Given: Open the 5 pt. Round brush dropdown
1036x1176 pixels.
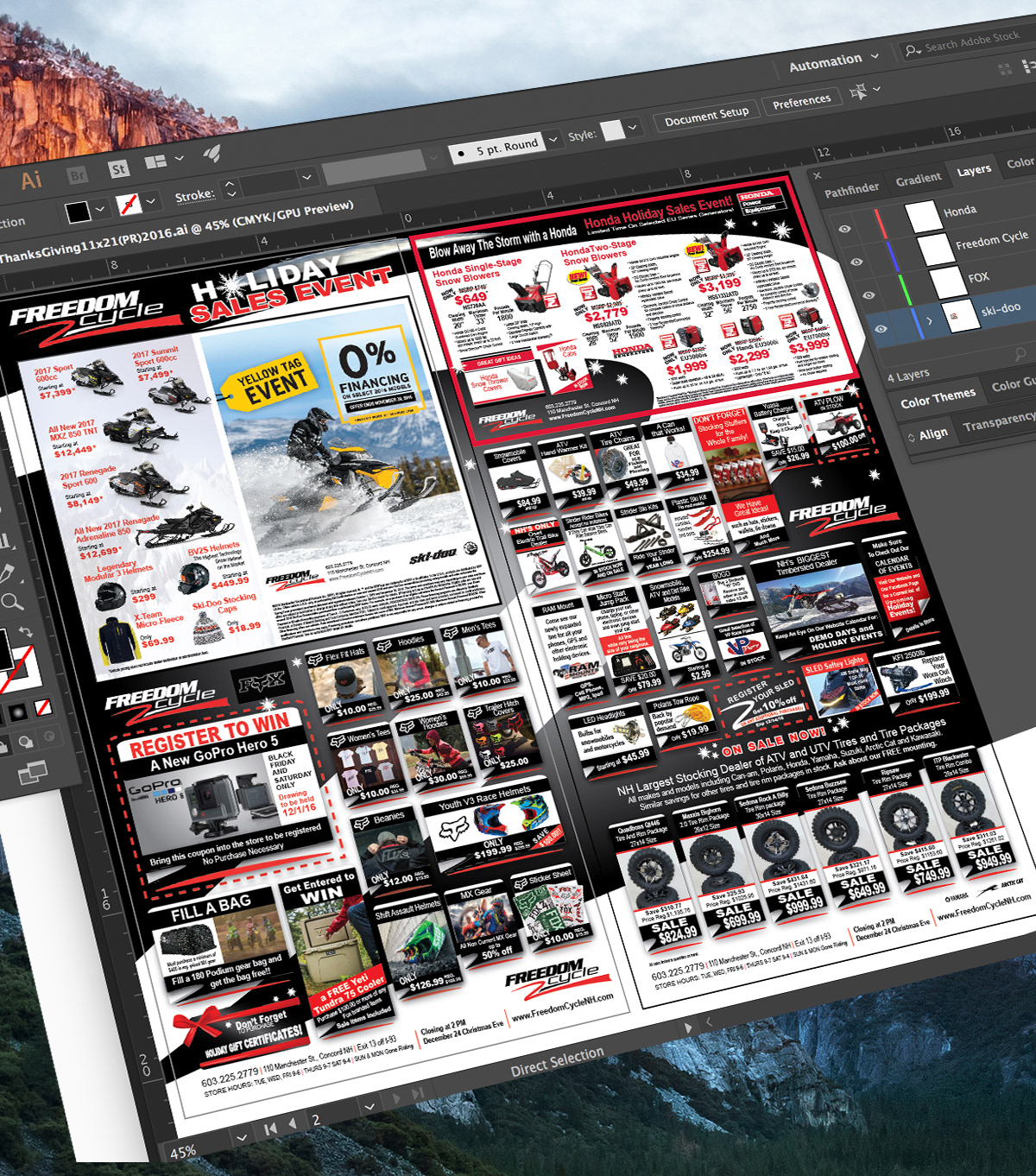Looking at the screenshot, I should click(x=553, y=140).
